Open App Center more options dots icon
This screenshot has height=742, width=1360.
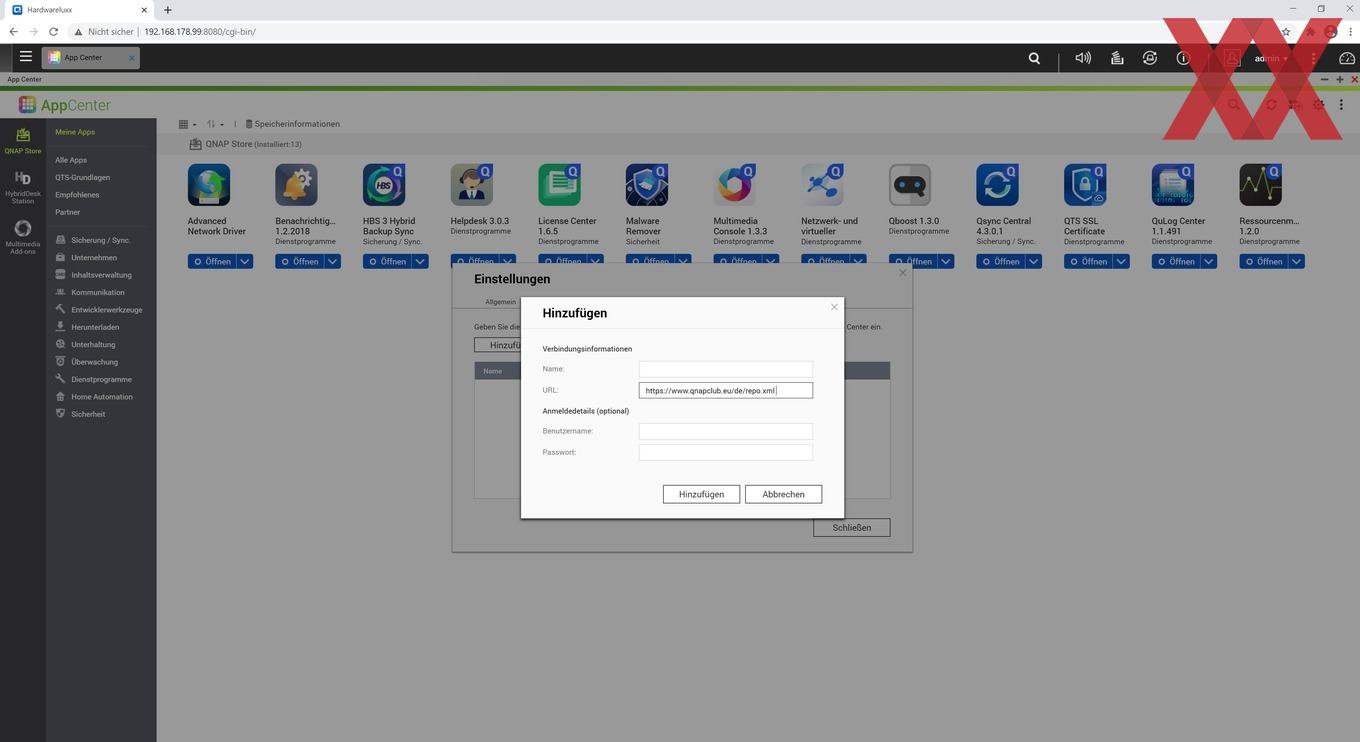pyautogui.click(x=1341, y=105)
